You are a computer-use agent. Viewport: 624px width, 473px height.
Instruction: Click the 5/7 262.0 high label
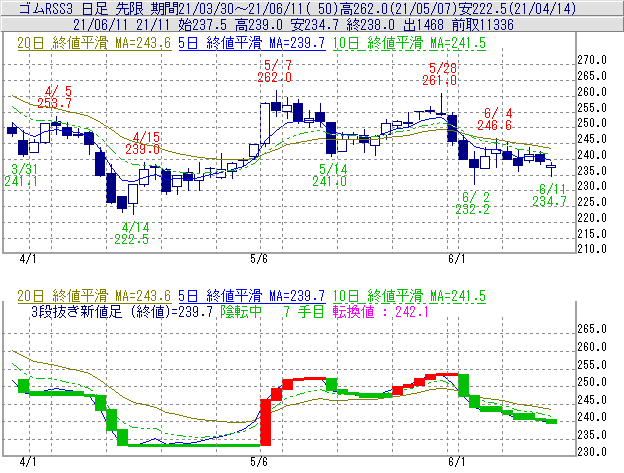[x=275, y=71]
